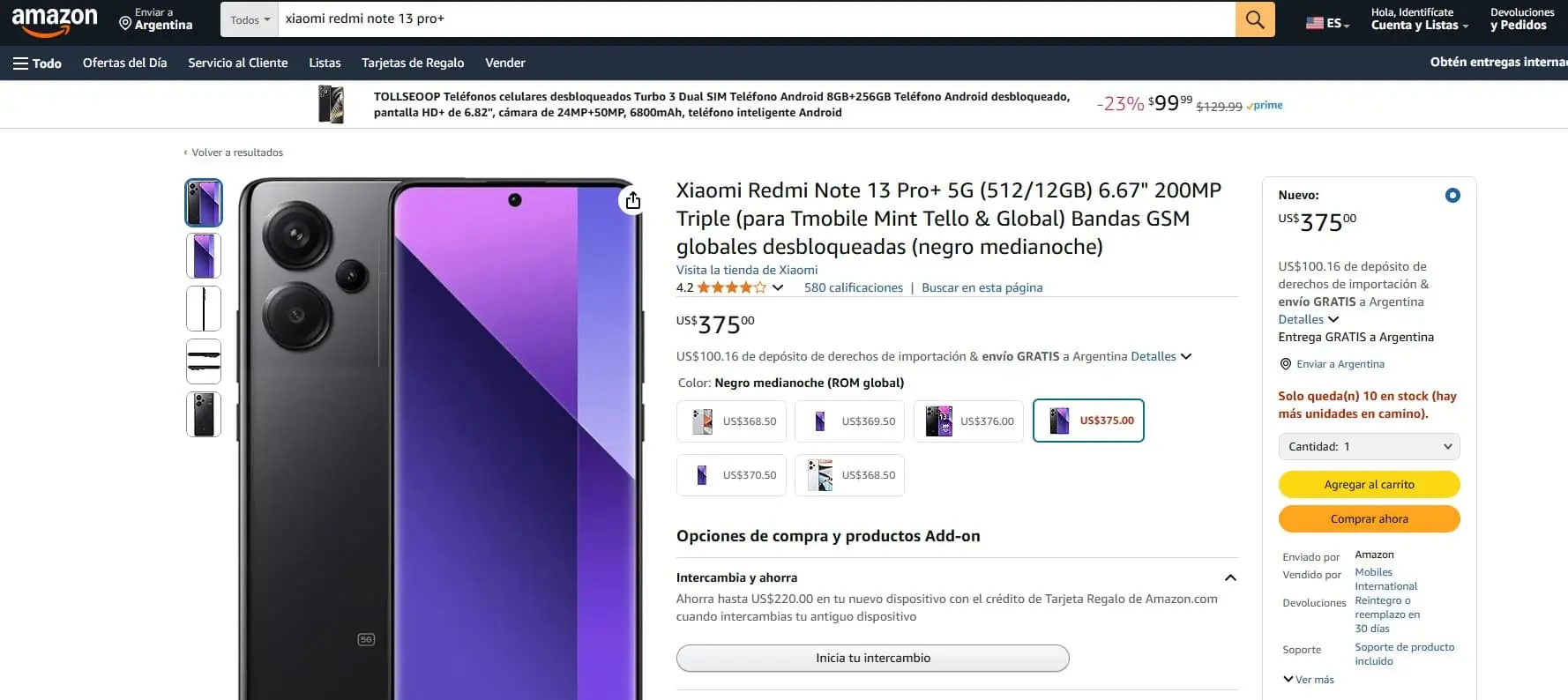Click the location pin Enviar a Argentina
The height and width of the screenshot is (700, 1568).
[156, 19]
